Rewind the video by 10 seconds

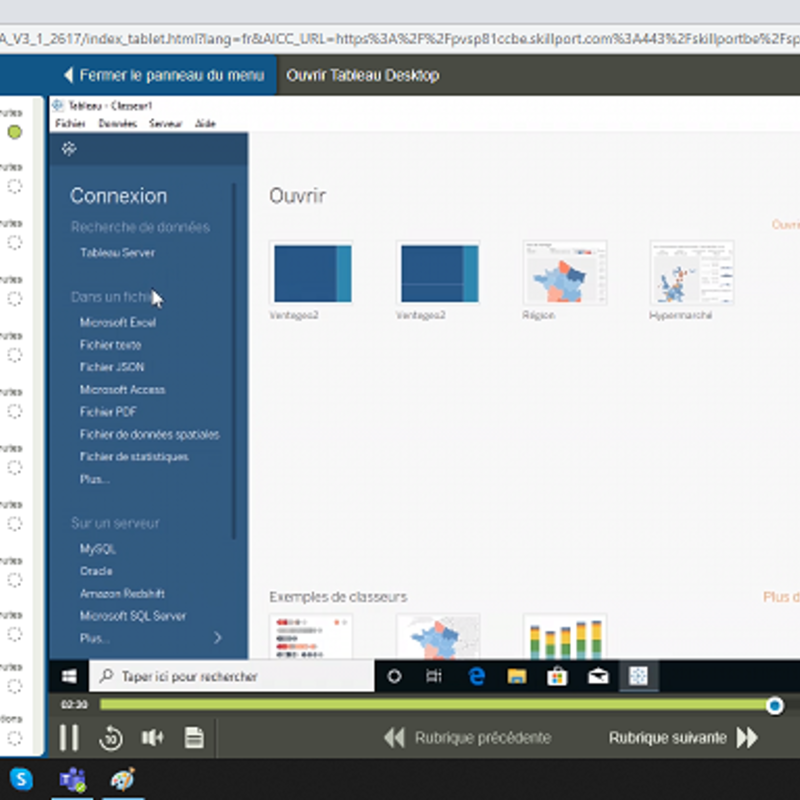point(111,738)
